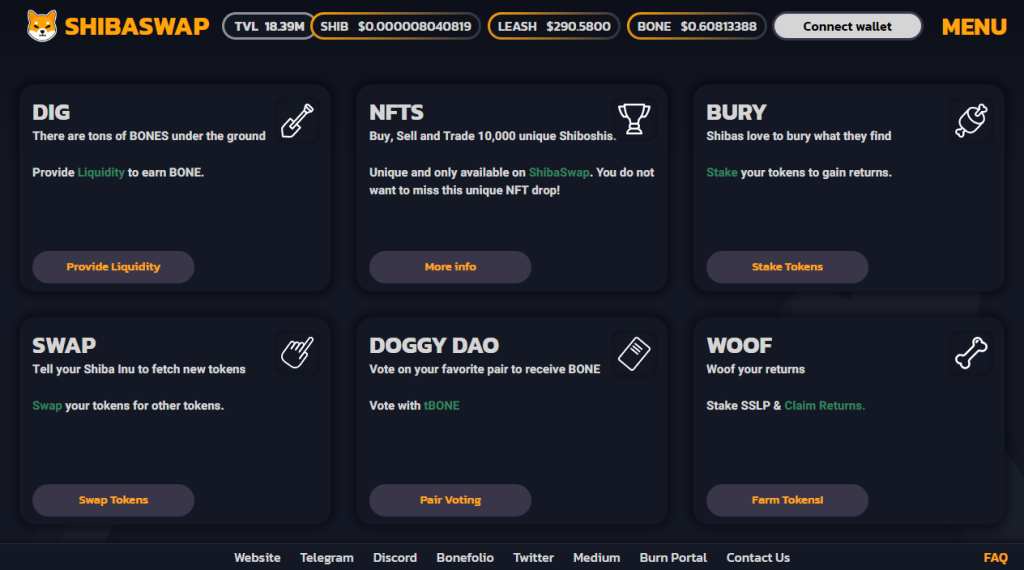Follow the green Claim Returns link
1024x570 pixels.
pyautogui.click(x=824, y=405)
